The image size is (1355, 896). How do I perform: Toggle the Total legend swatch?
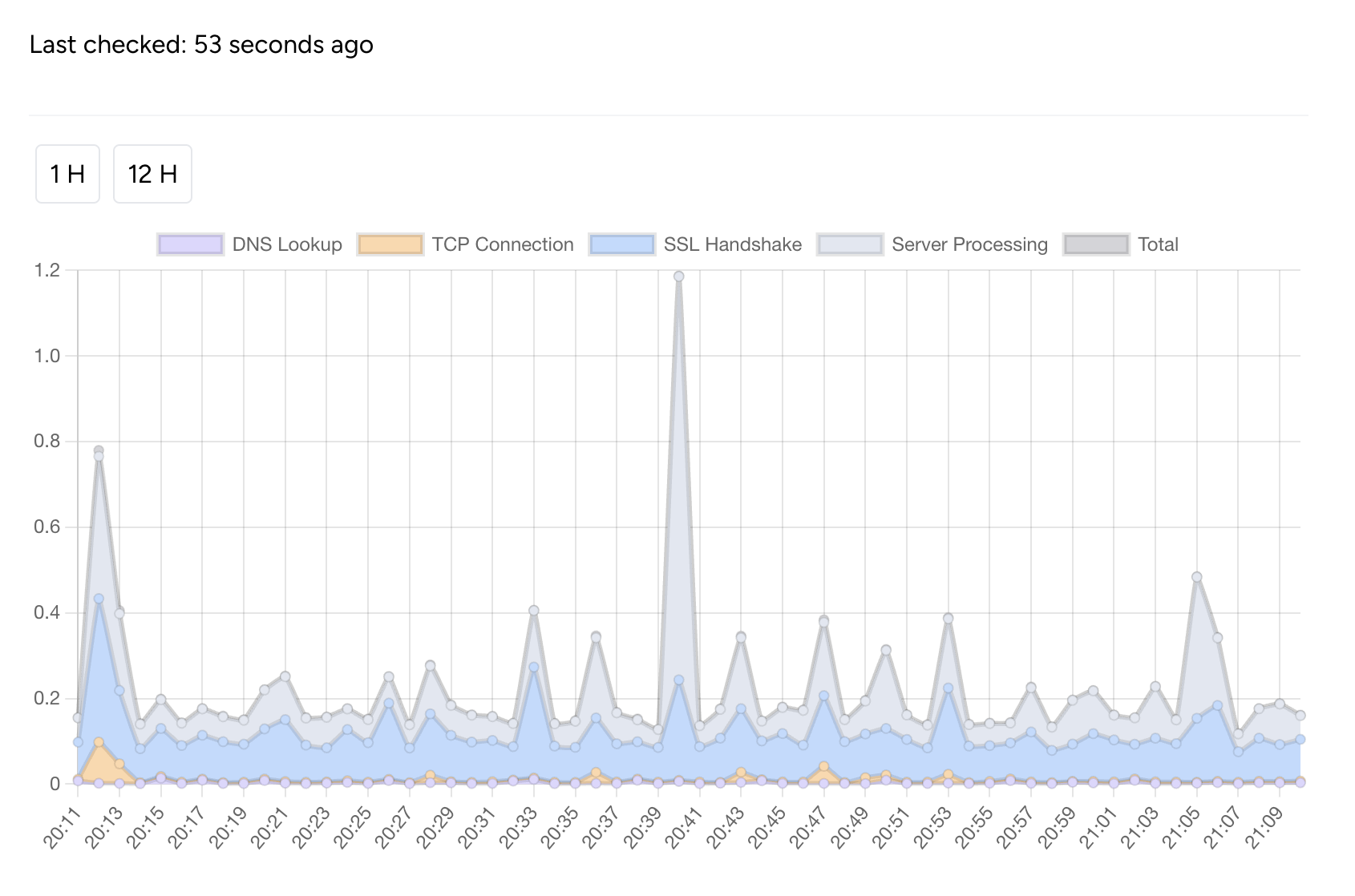[1096, 244]
